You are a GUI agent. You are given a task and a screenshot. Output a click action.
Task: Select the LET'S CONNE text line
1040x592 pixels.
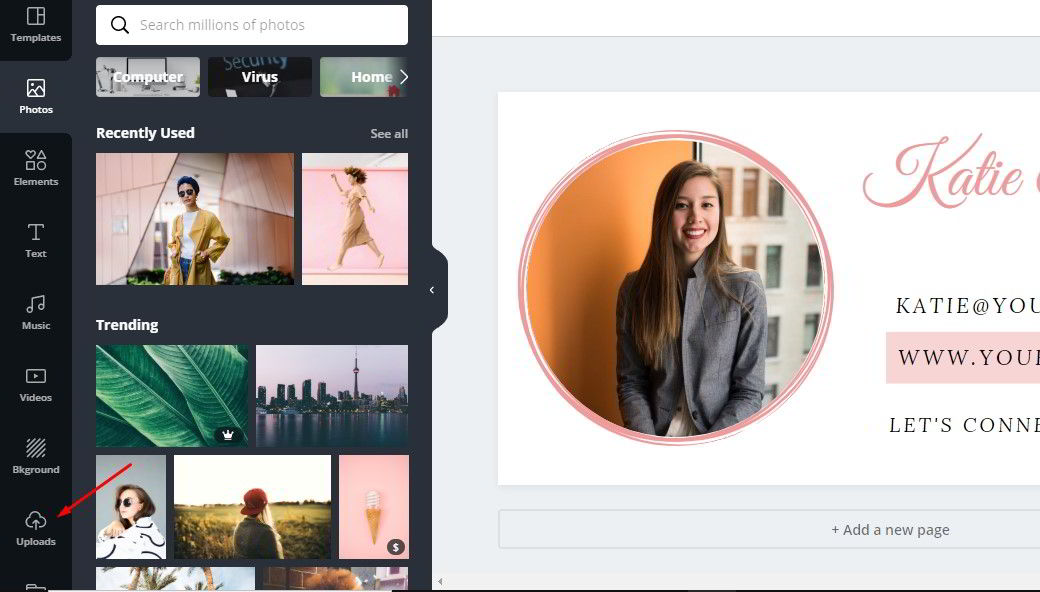(x=964, y=426)
